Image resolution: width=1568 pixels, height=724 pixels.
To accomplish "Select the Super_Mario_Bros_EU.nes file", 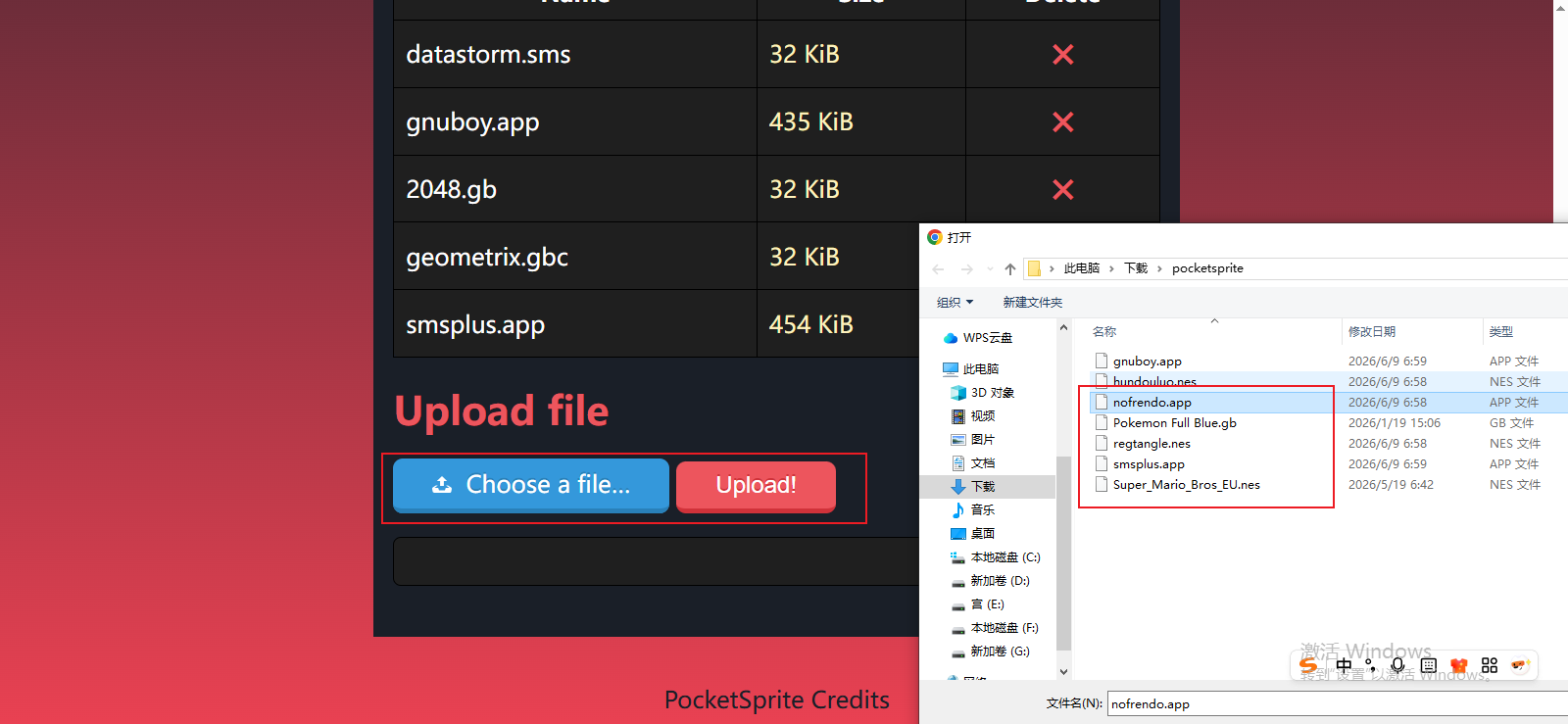I will point(1187,485).
